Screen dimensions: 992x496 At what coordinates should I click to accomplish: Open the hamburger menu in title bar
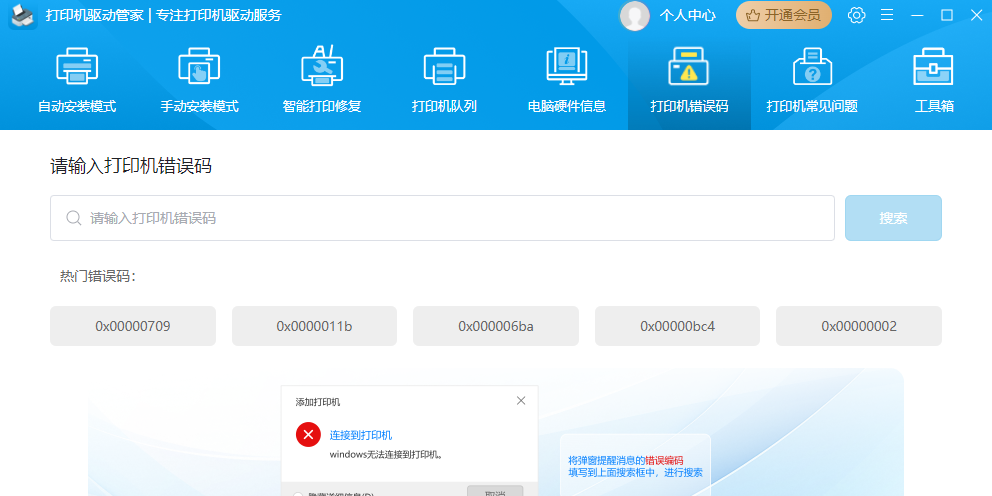[x=886, y=15]
